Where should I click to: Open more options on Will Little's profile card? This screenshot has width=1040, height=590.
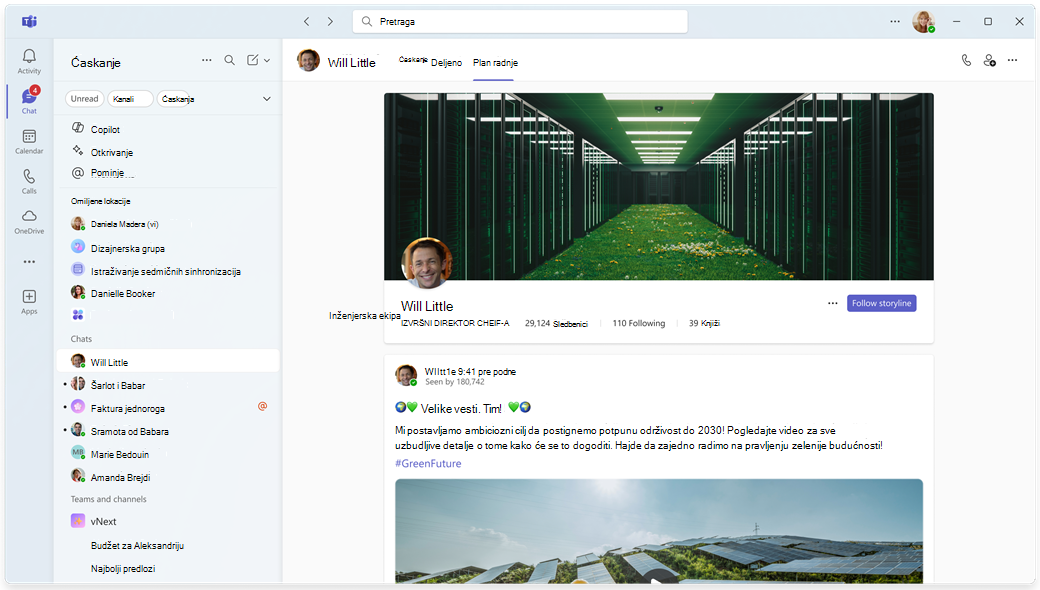click(832, 303)
